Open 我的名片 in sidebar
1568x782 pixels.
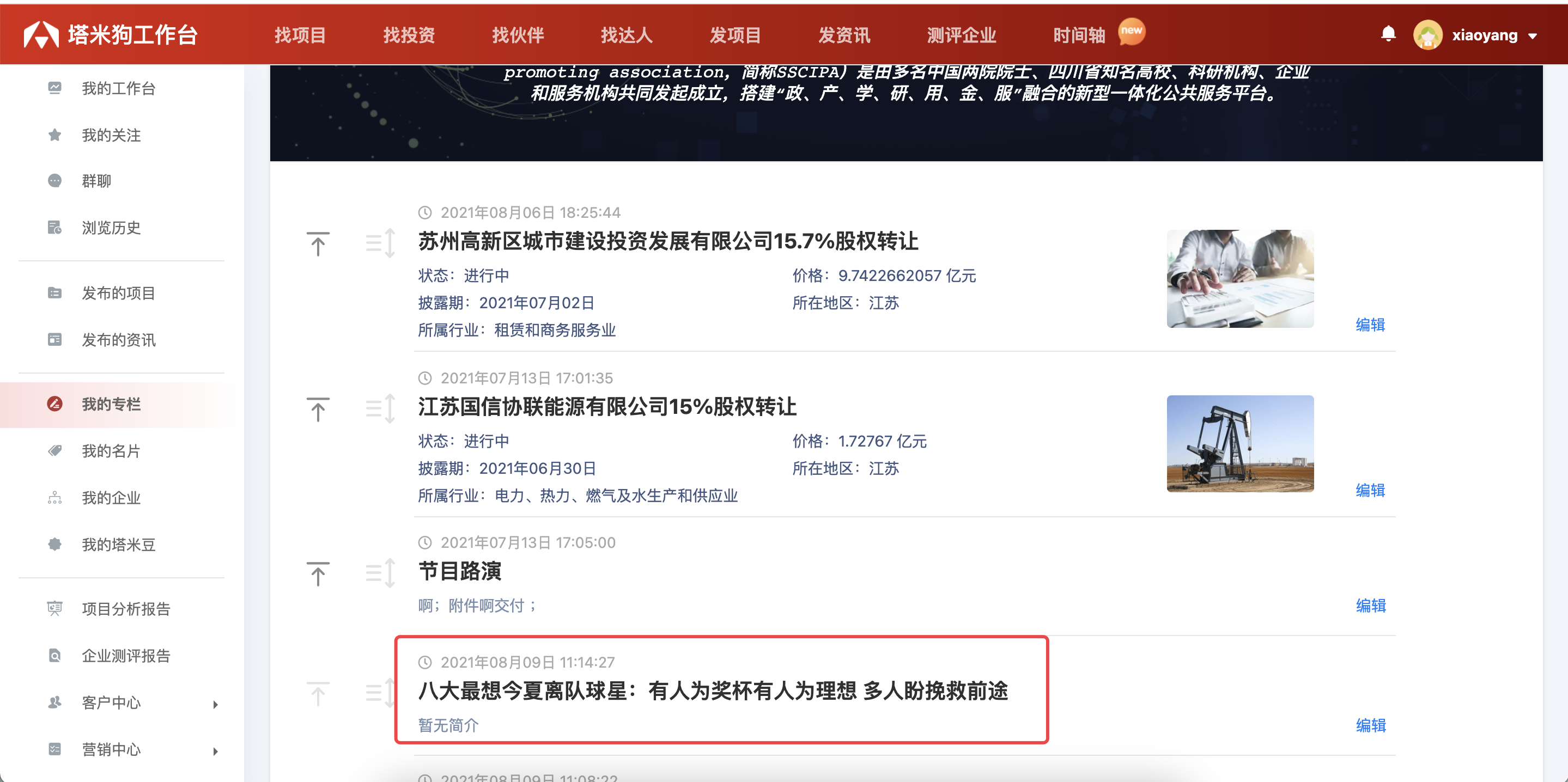click(111, 451)
